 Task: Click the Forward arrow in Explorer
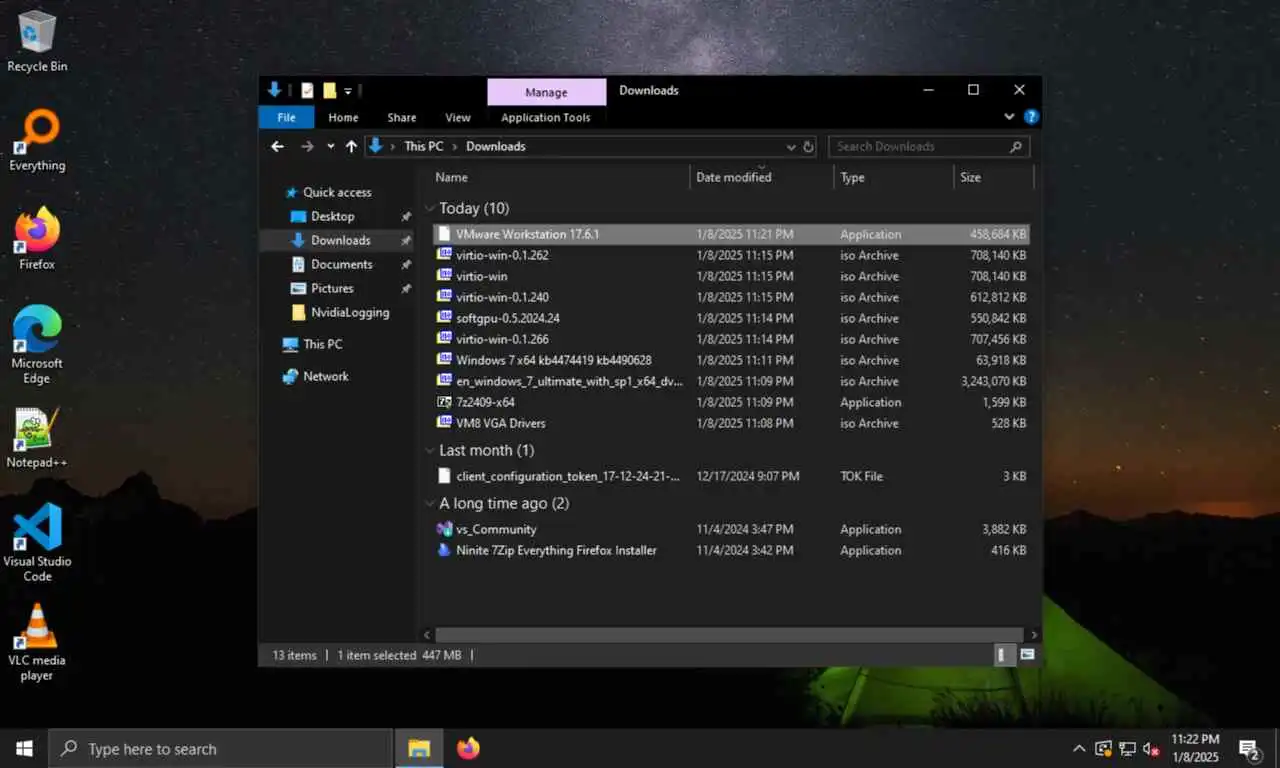point(307,146)
